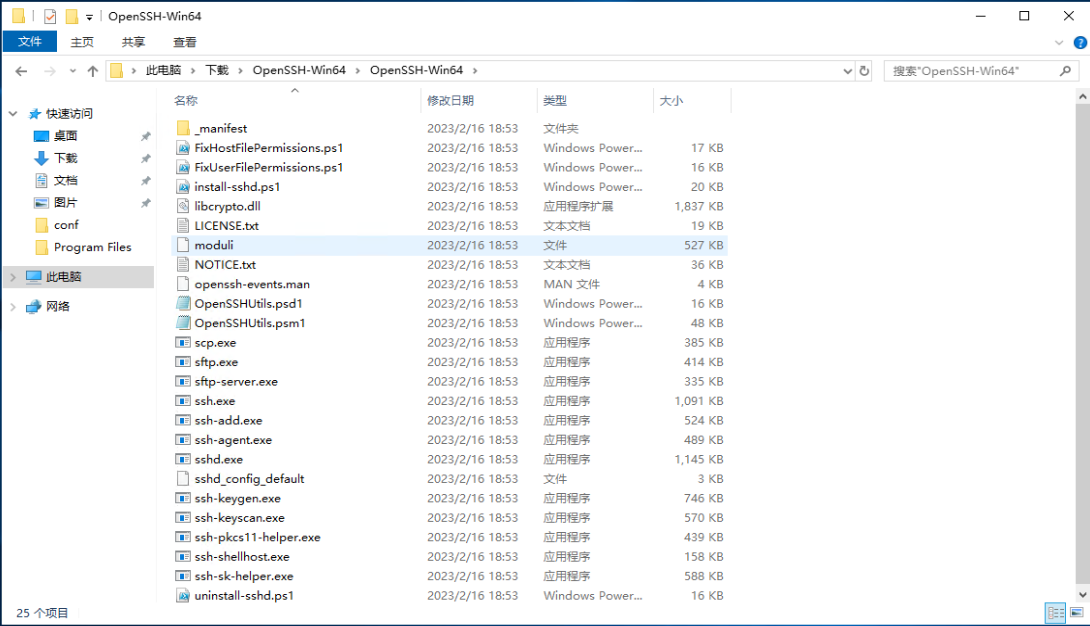Open 图片 in quick access sidebar
1090x626 pixels.
coord(65,203)
